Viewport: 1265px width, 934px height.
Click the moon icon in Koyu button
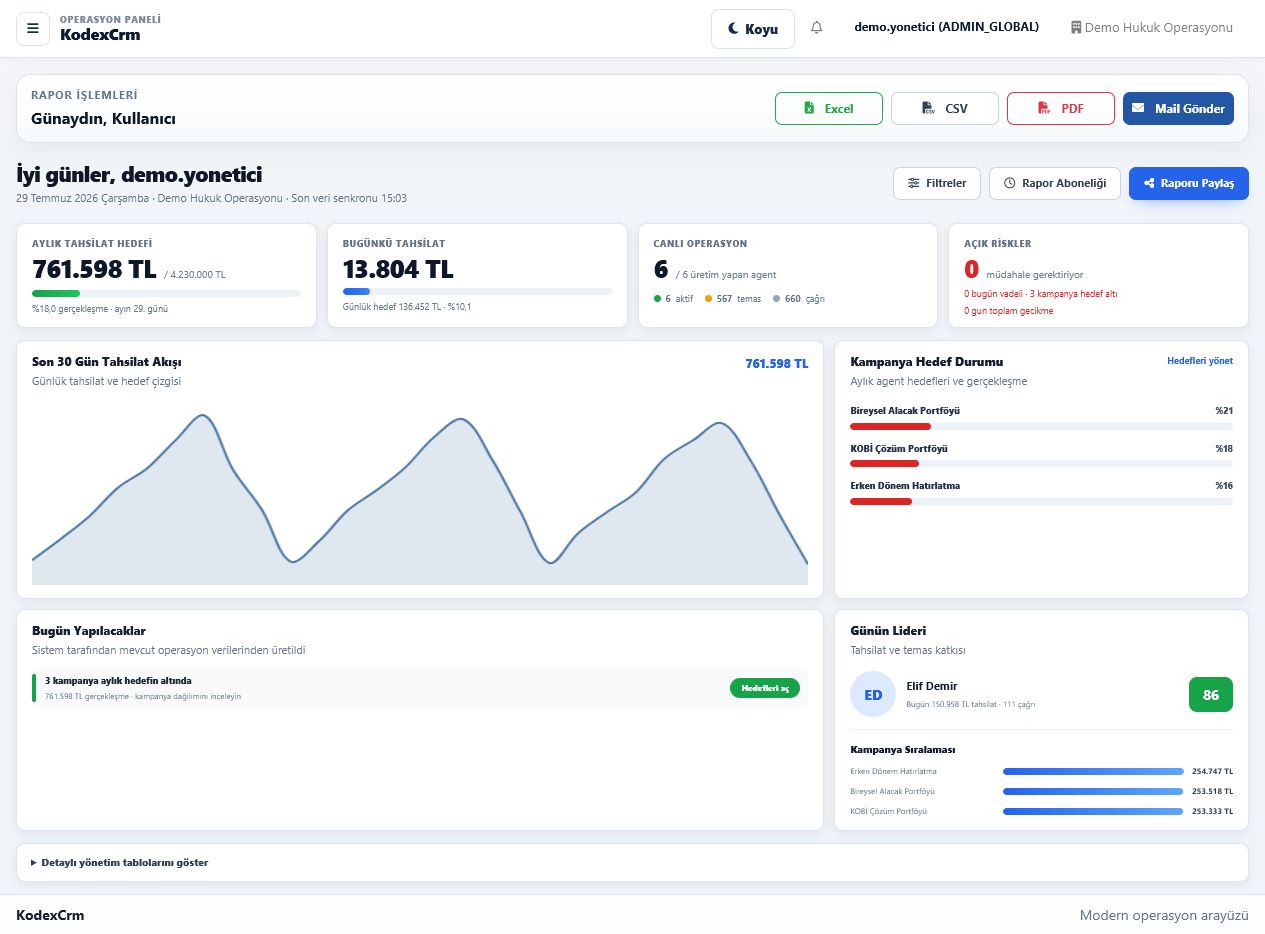pyautogui.click(x=733, y=29)
